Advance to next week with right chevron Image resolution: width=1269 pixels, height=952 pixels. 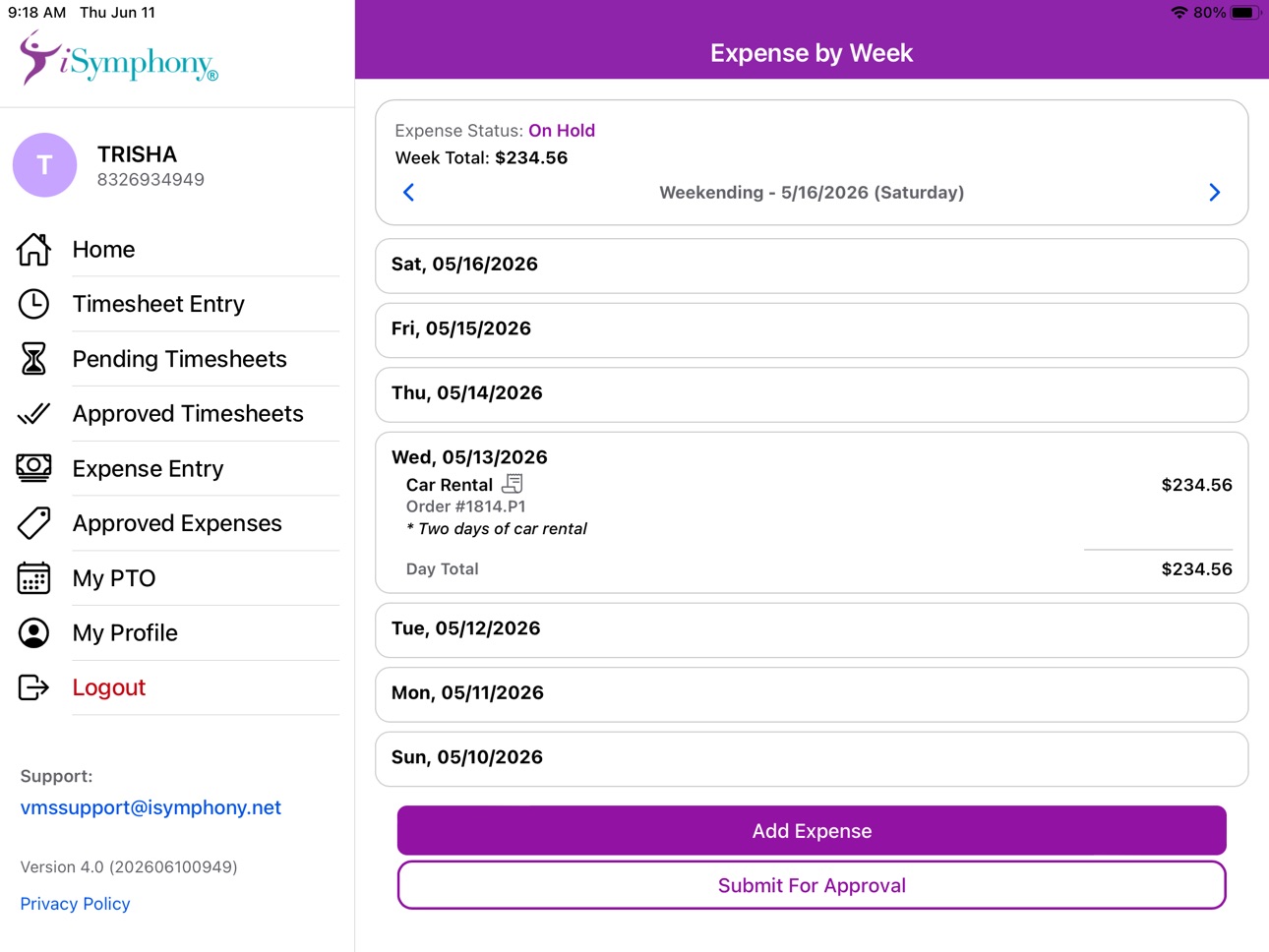(1214, 193)
